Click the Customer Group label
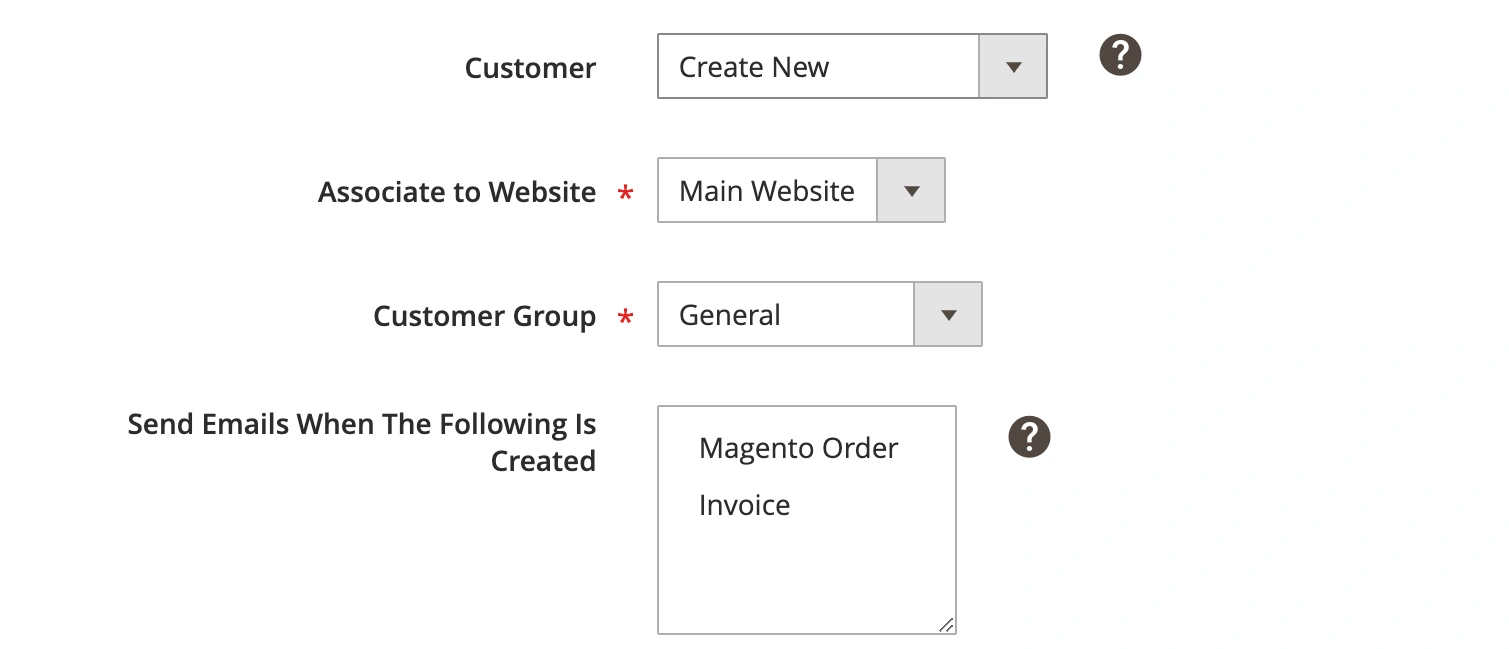The height and width of the screenshot is (649, 1509). 484,315
